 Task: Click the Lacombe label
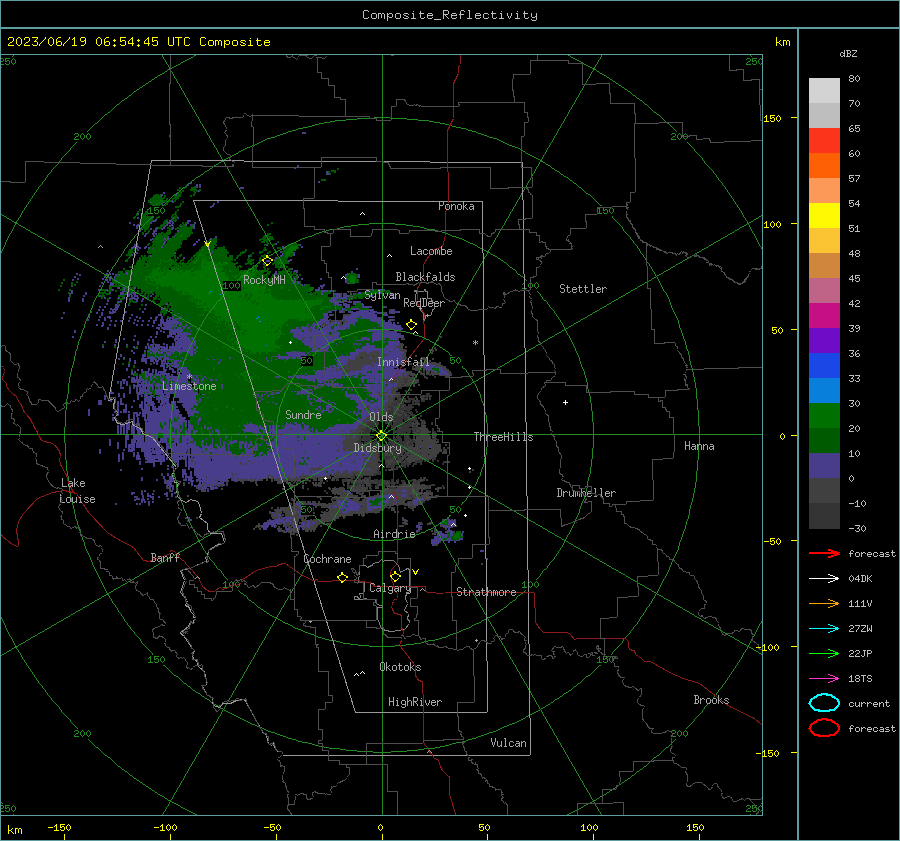[x=431, y=251]
